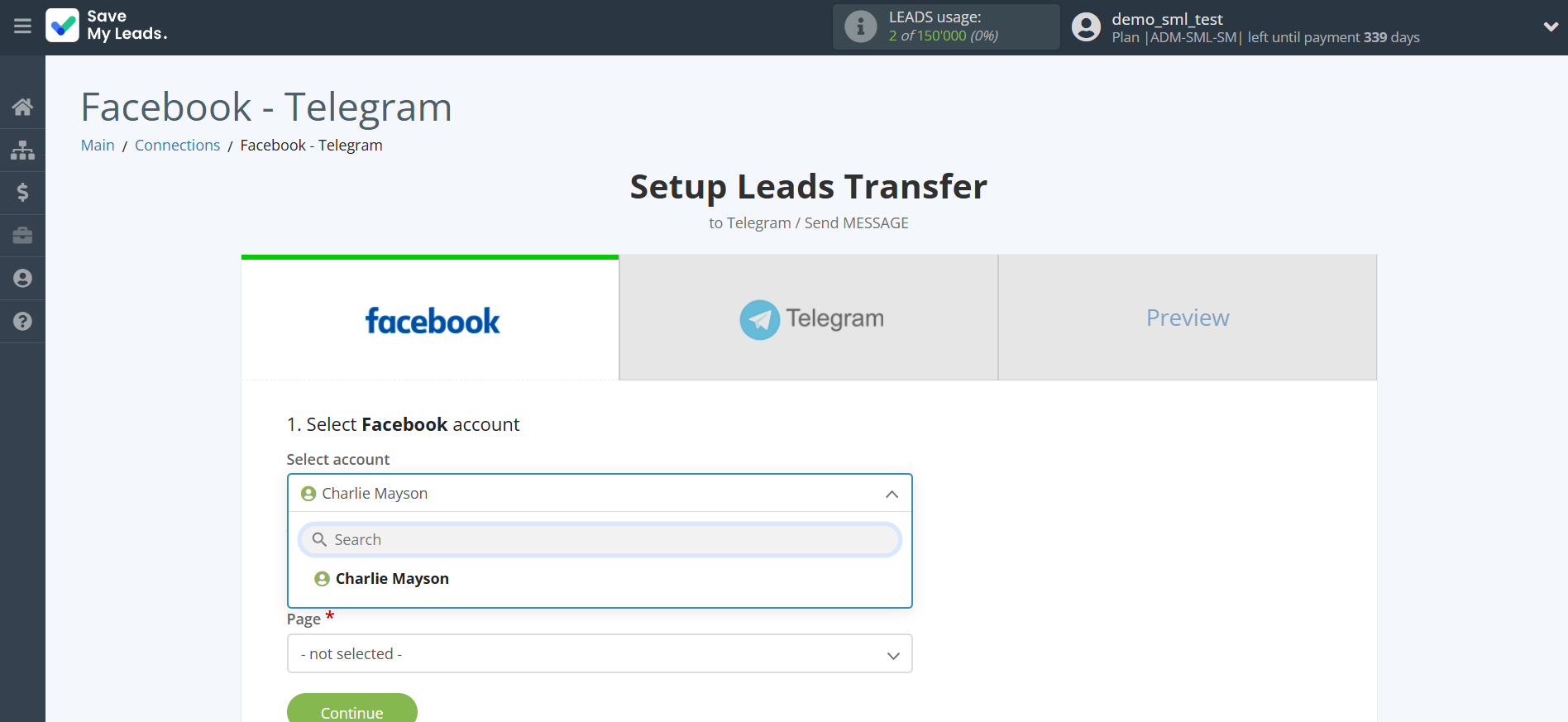Click the Continue button
Screen dimensions: 1568x722
point(351,711)
